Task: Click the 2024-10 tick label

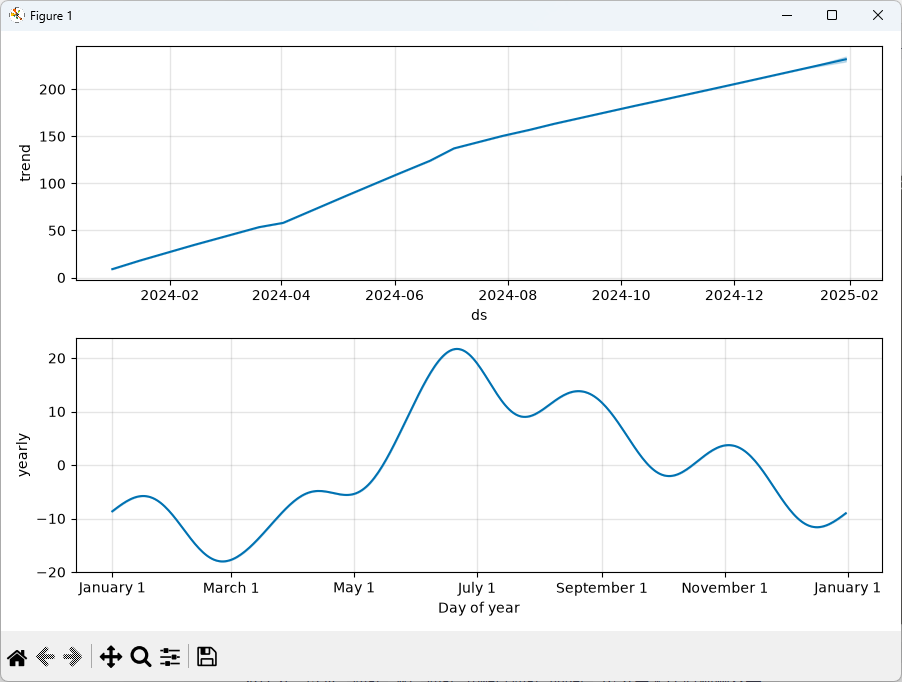Action: [621, 296]
